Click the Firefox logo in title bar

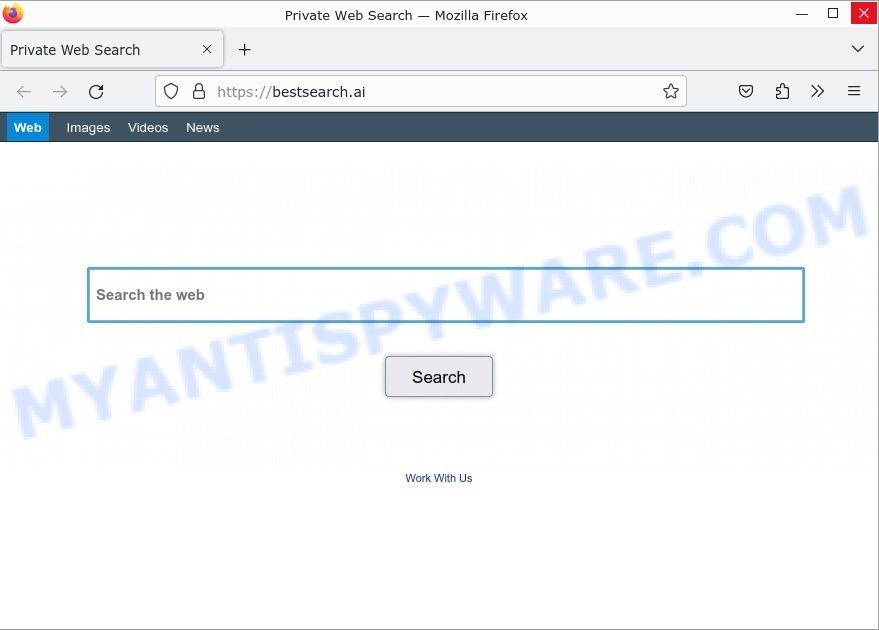pos(13,13)
